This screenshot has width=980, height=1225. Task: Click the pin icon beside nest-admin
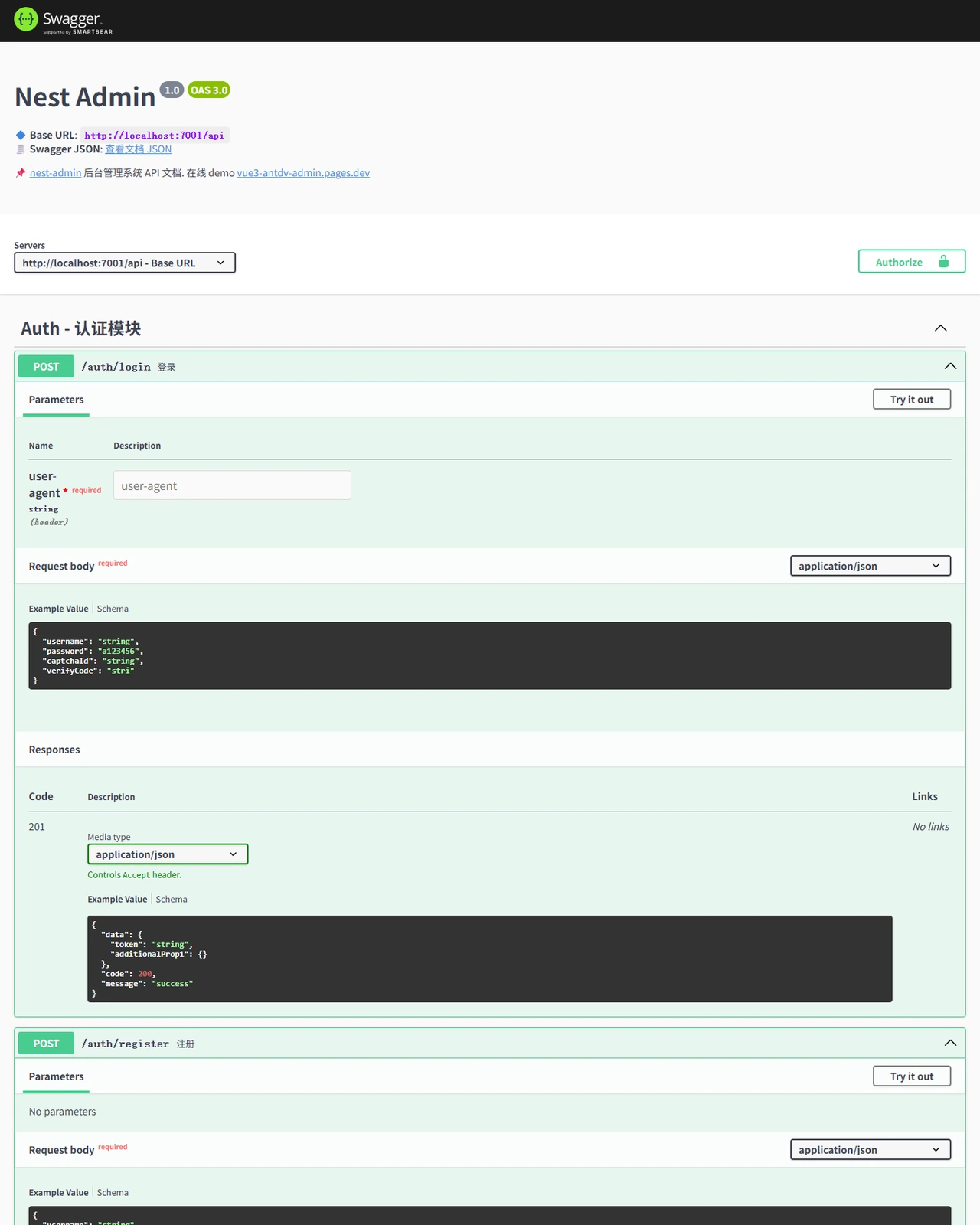click(x=21, y=173)
